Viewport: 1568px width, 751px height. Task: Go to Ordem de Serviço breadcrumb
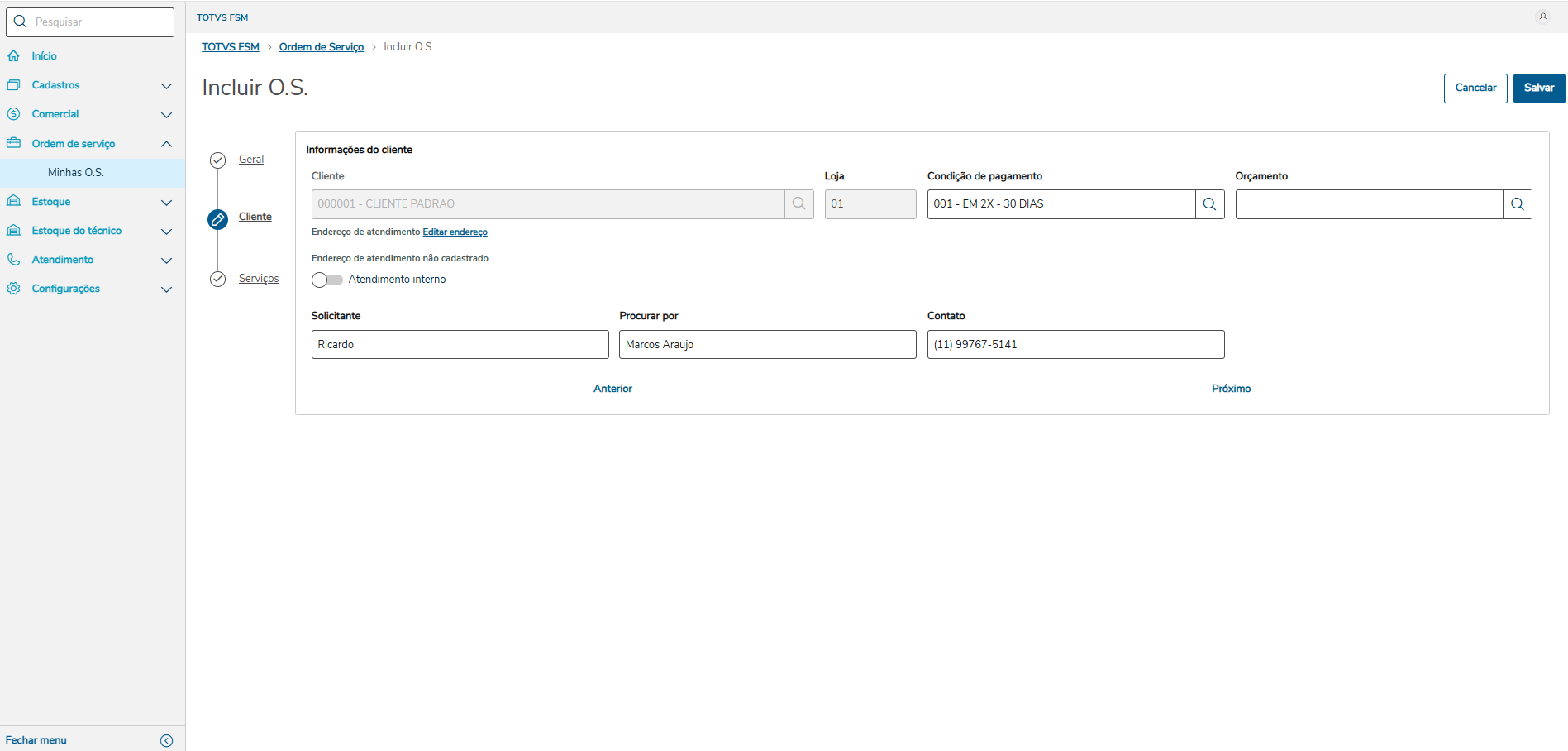coord(321,47)
